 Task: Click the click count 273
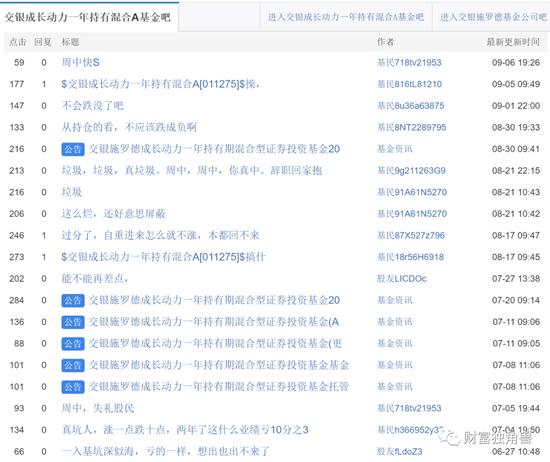(x=17, y=257)
